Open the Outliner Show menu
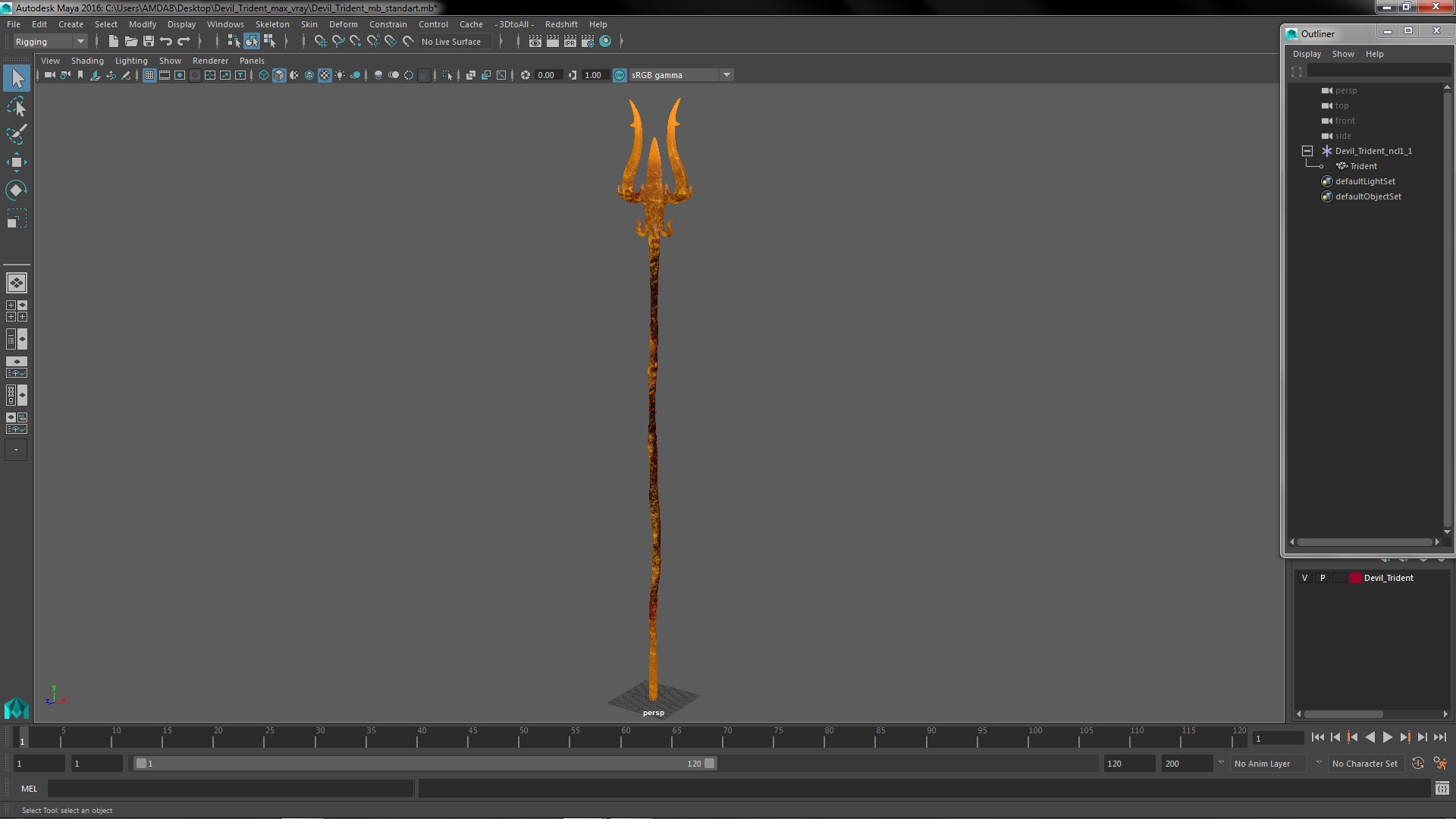 click(1343, 54)
